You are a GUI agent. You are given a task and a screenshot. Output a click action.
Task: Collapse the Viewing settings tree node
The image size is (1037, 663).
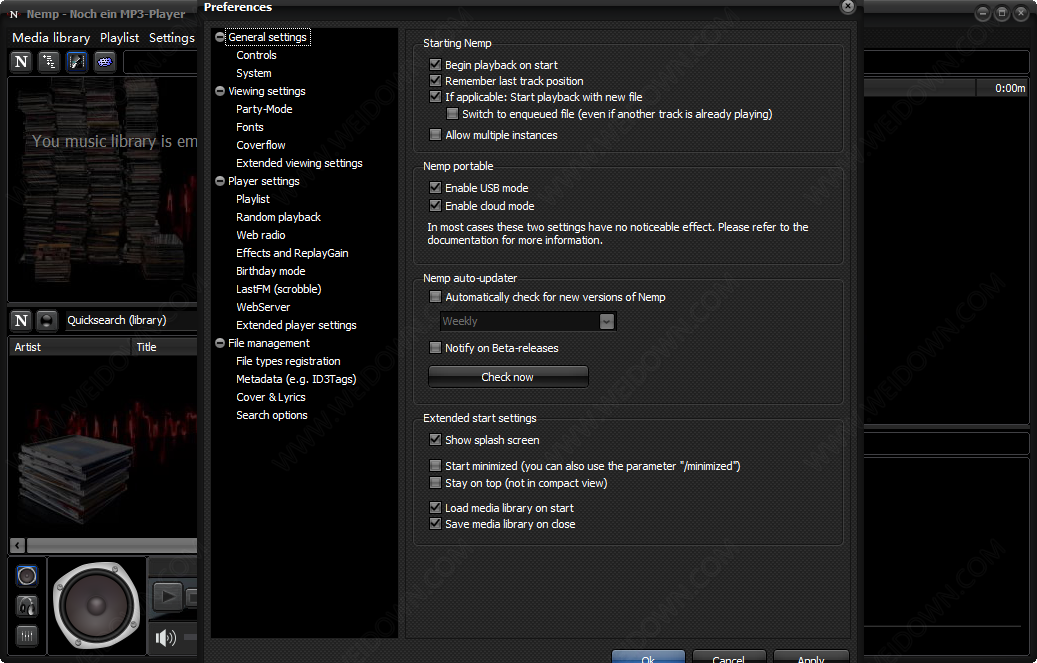(x=220, y=91)
